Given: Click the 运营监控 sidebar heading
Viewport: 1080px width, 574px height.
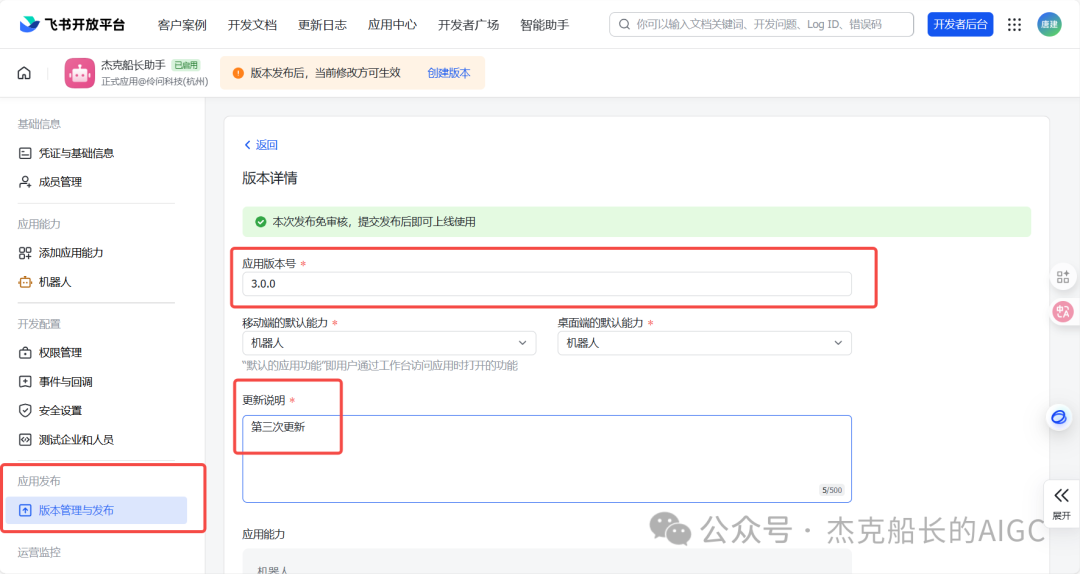Looking at the screenshot, I should point(39,552).
